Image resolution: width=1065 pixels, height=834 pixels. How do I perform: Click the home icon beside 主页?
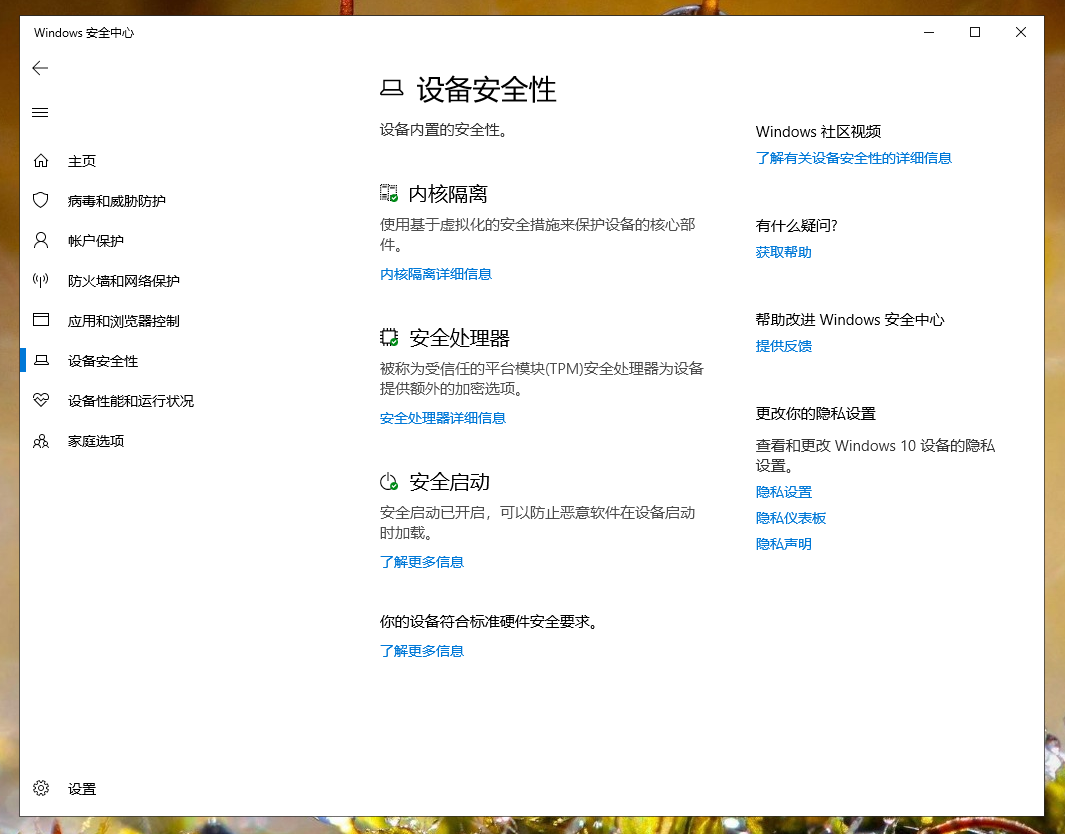pos(41,161)
